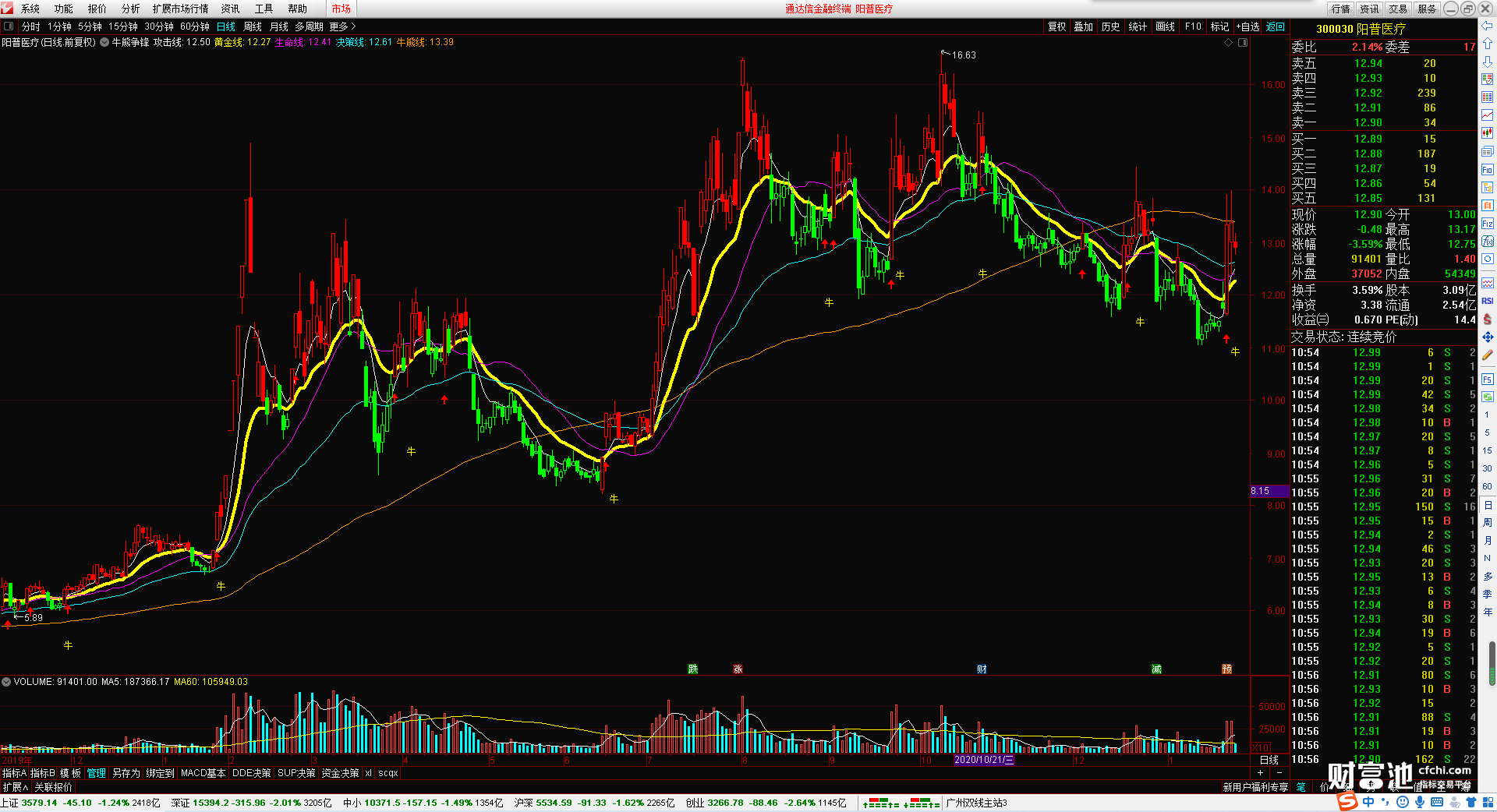Select the 日线 daily period
The image size is (1497, 812).
pyautogui.click(x=226, y=26)
